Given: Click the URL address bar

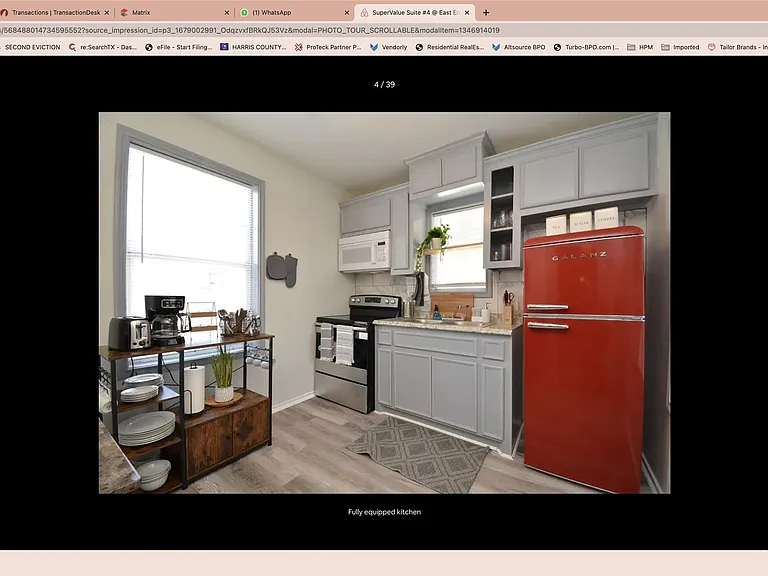Looking at the screenshot, I should click(384, 30).
